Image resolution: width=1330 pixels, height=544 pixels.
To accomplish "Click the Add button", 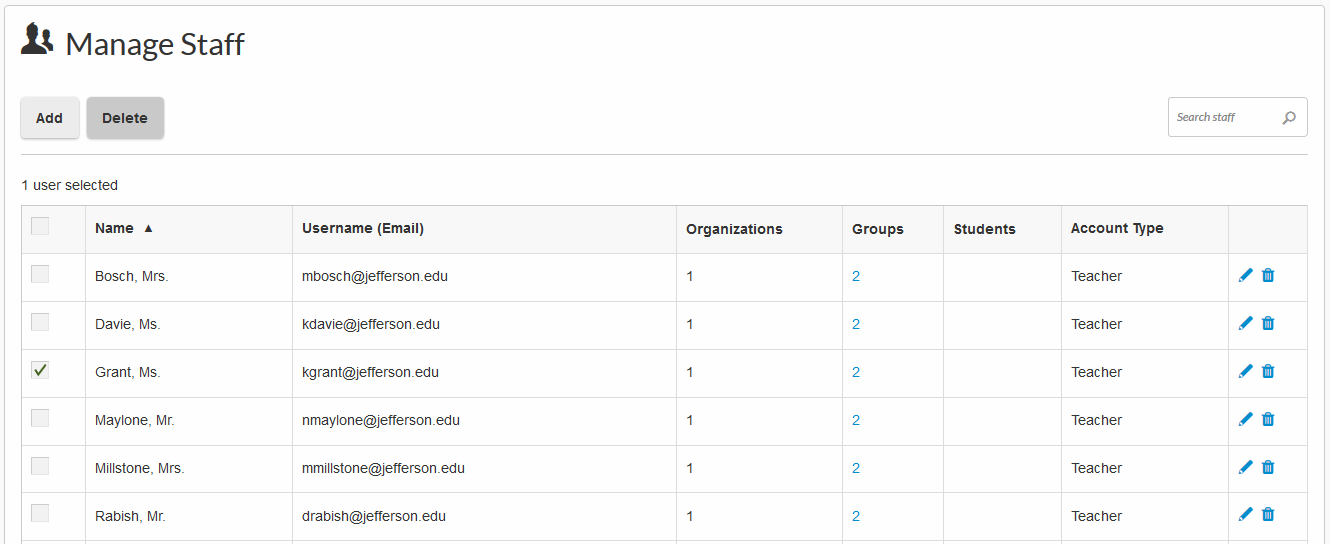I will click(x=49, y=118).
